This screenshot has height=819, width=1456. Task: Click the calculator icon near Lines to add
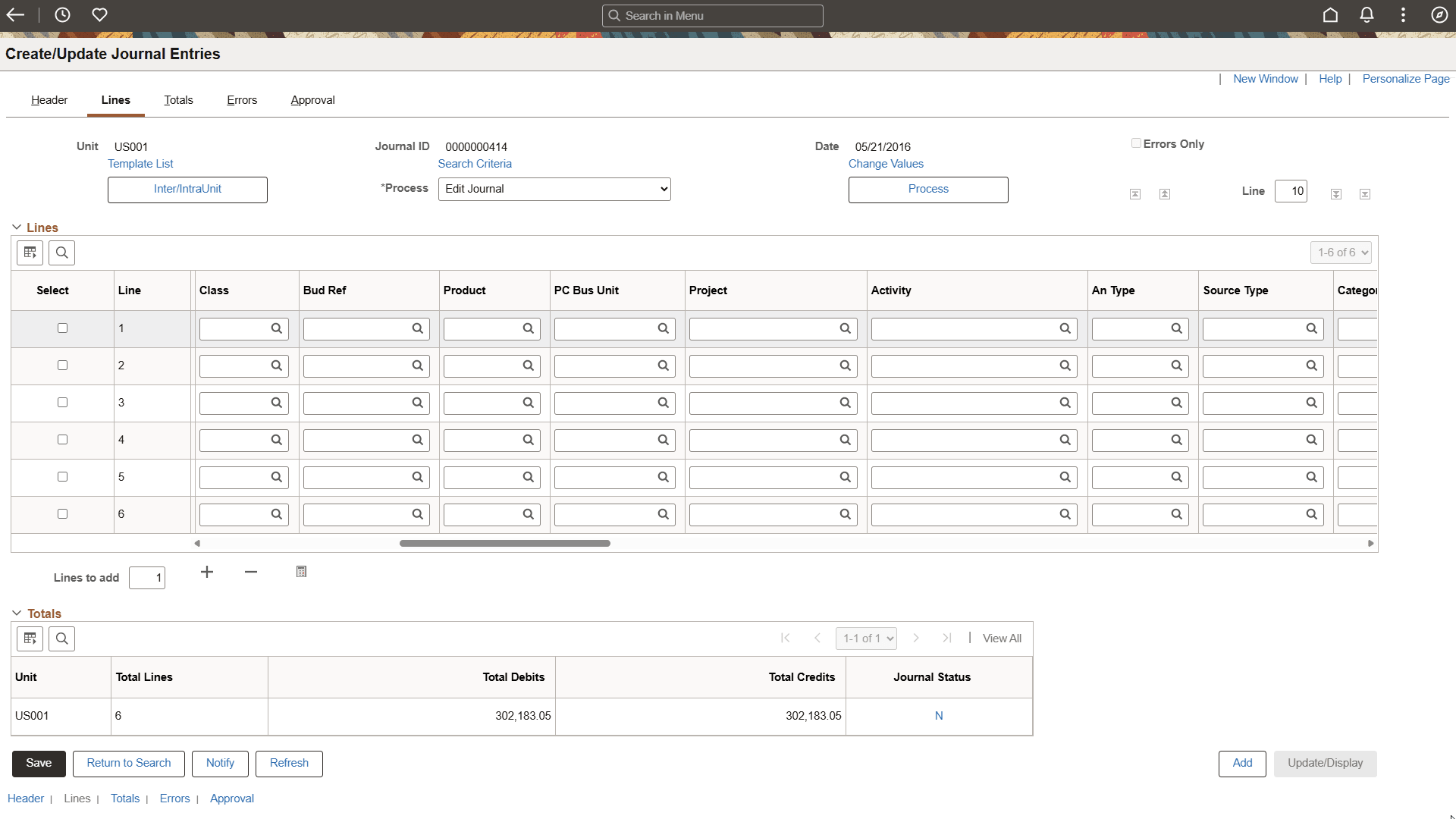coord(301,572)
